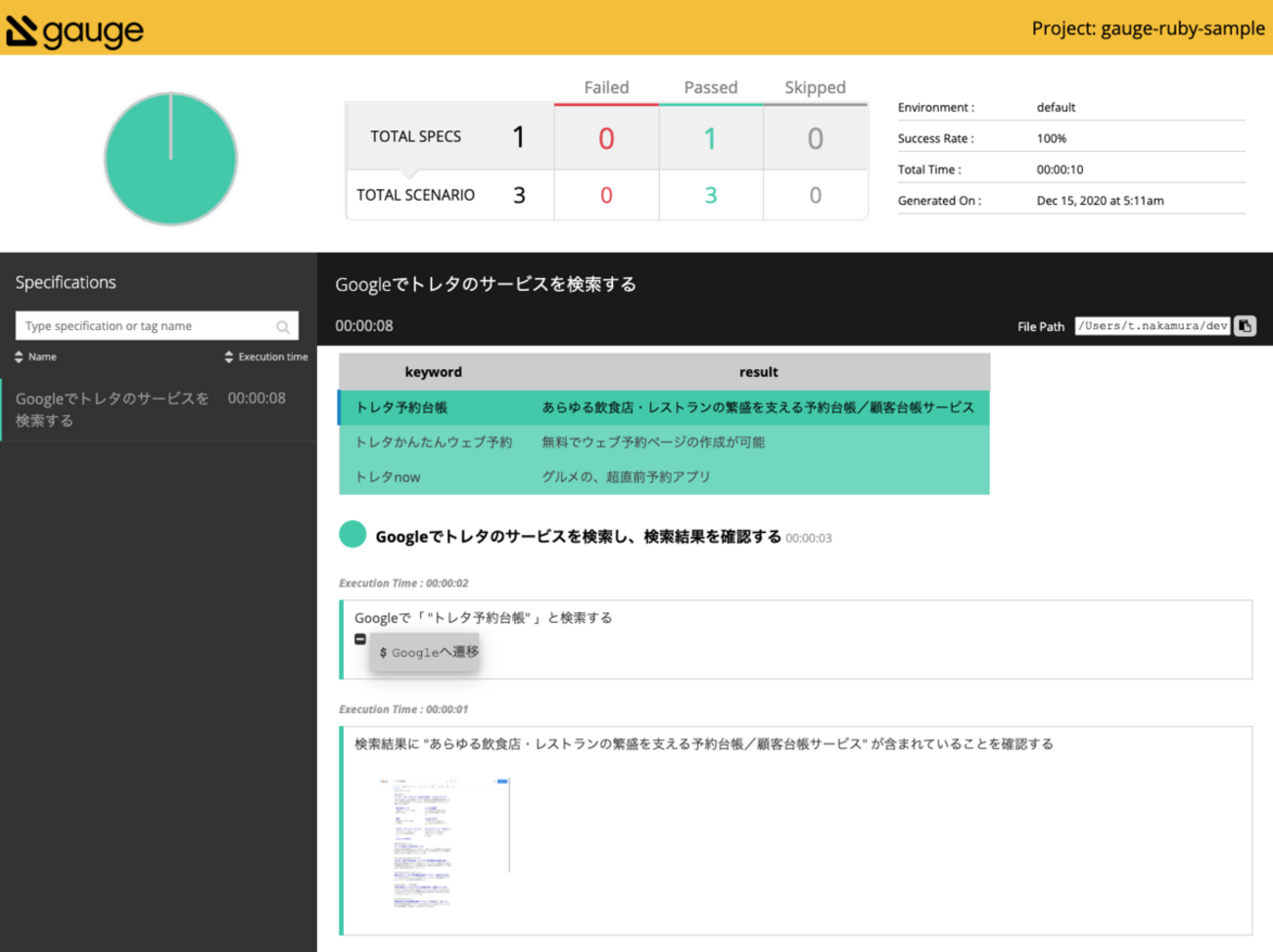
Task: Select the トレタnow table row
Action: tap(664, 477)
